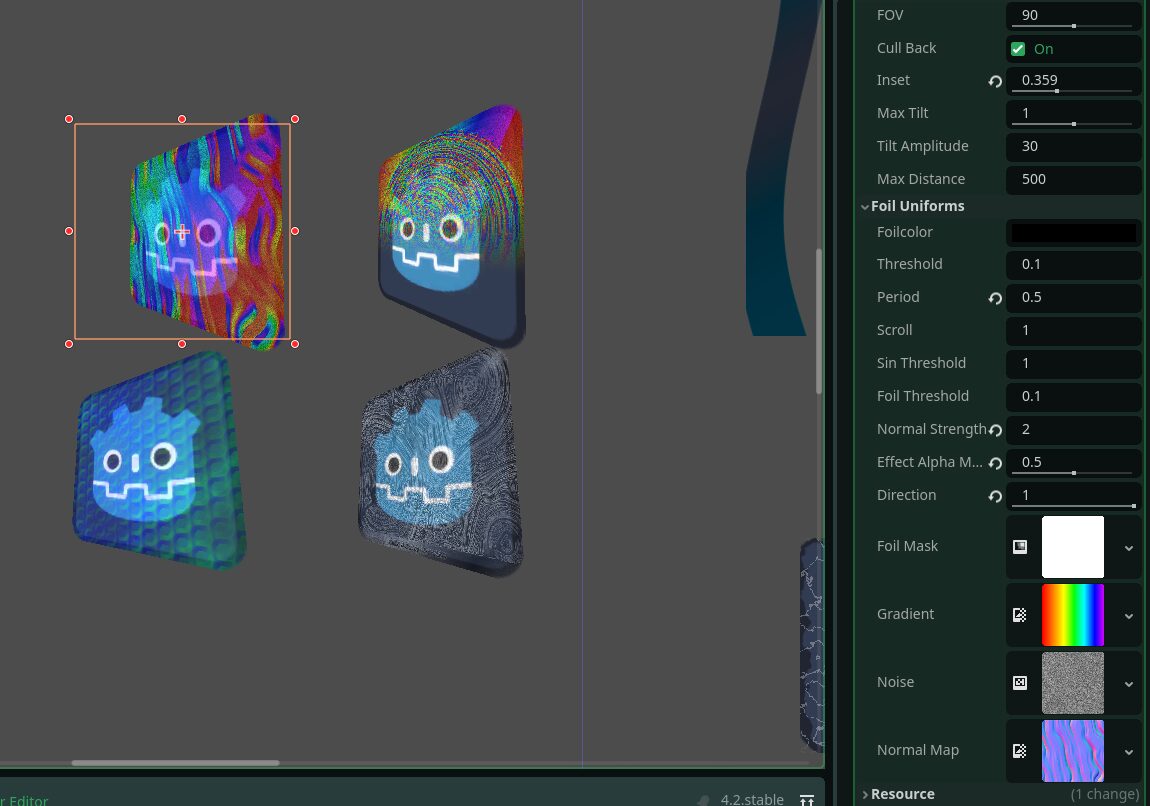Click the white Foil Mask texture preview
This screenshot has height=806, width=1150.
pyautogui.click(x=1072, y=546)
